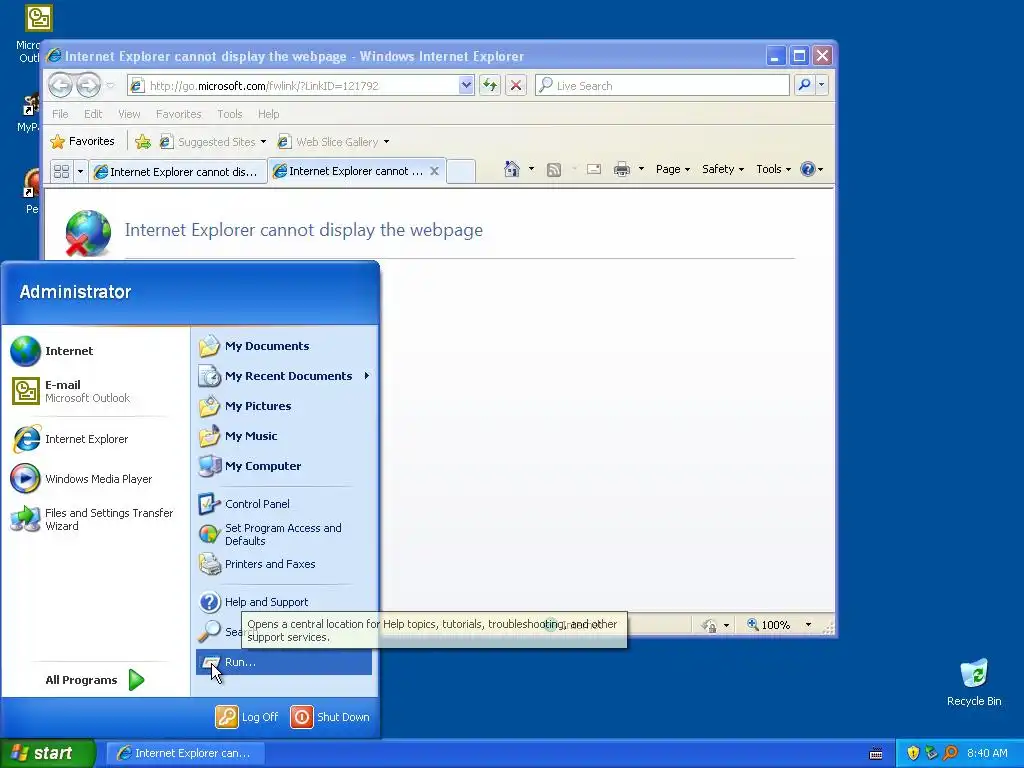Click the Favorites star button
1024x768 pixels.
(82, 141)
